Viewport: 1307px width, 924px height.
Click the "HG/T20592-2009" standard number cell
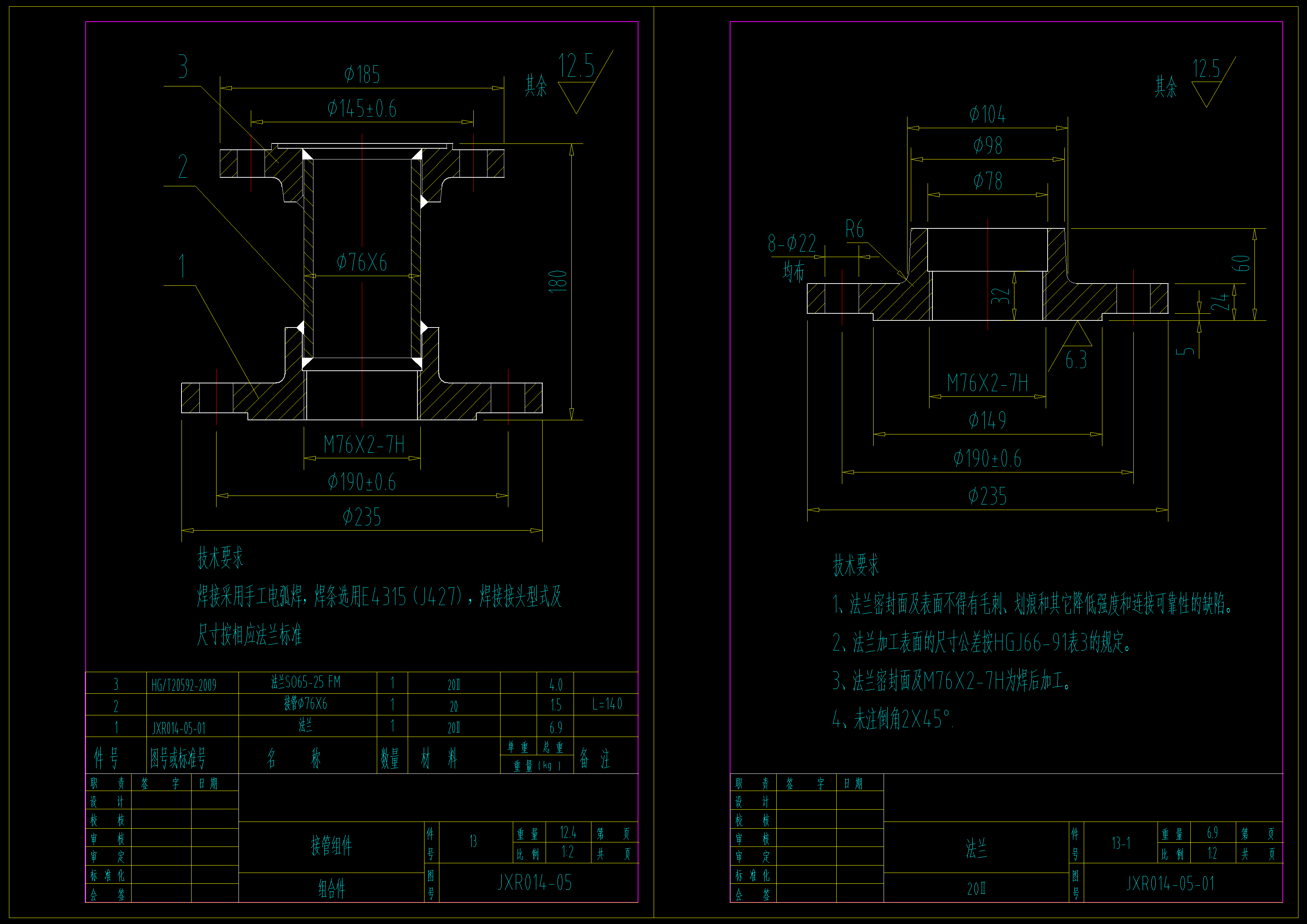pyautogui.click(x=184, y=685)
